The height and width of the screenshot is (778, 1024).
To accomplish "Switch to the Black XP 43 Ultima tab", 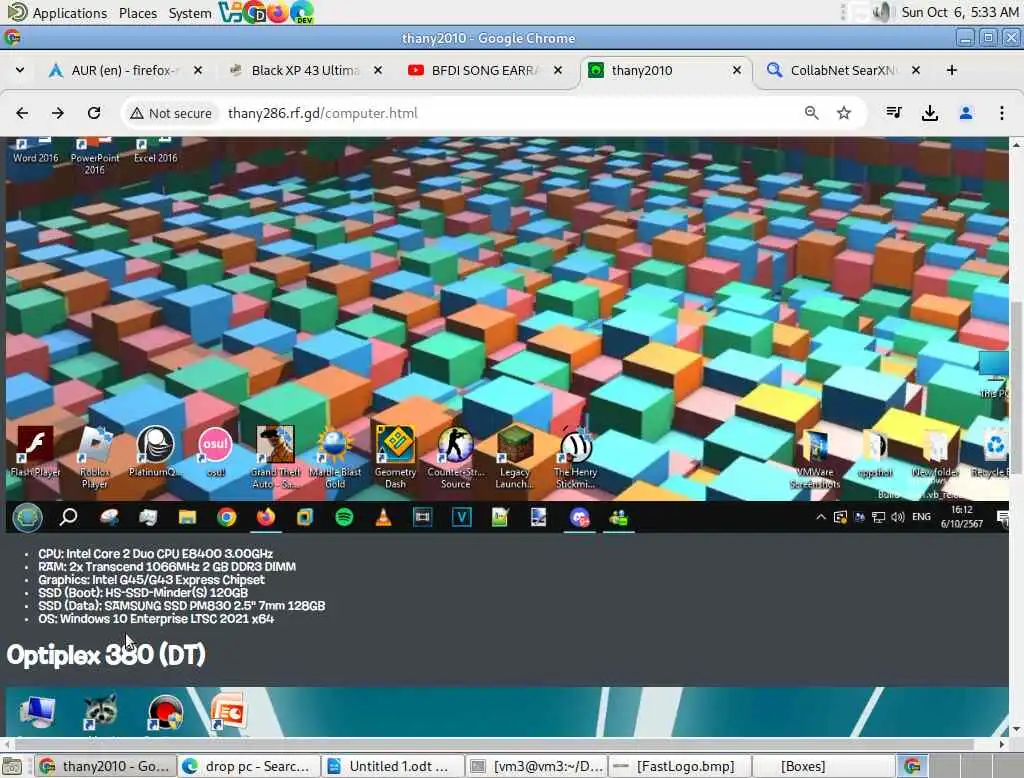I will pos(304,70).
